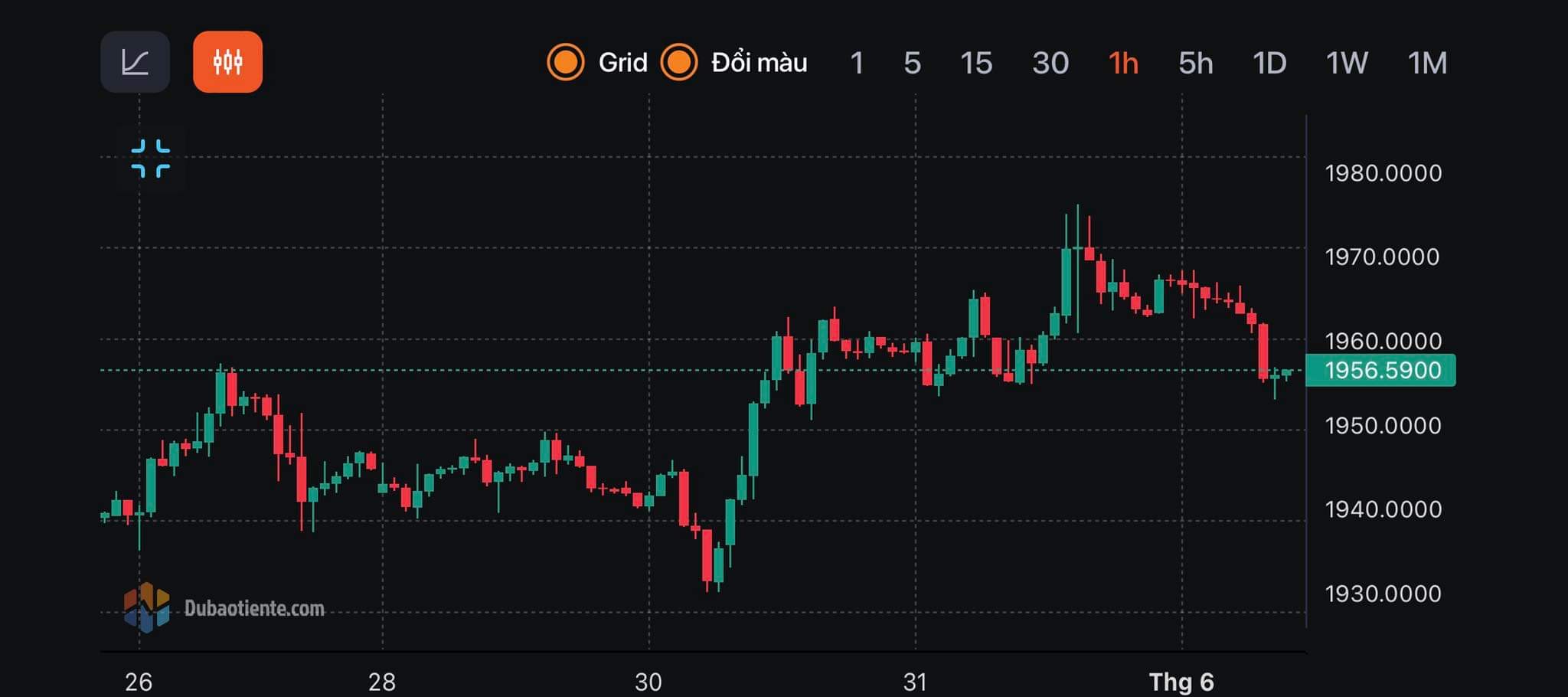Click the current price label 1956.5900
This screenshot has height=697, width=1568.
click(1380, 371)
